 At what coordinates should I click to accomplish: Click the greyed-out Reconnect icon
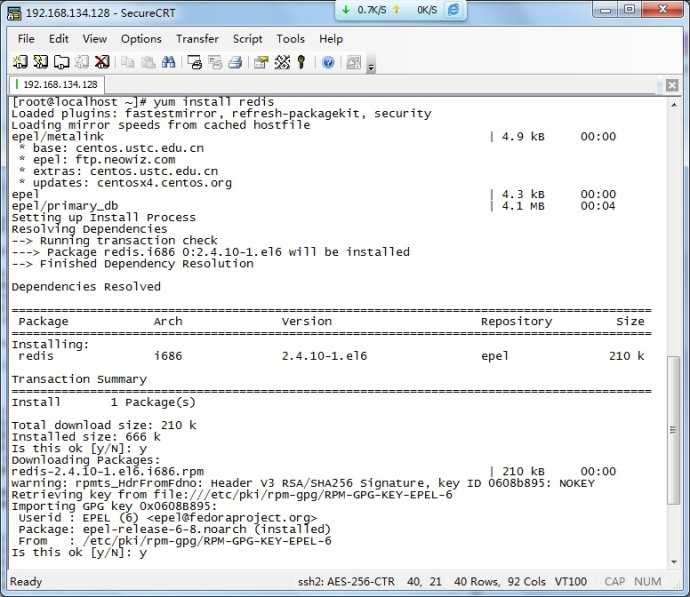coord(82,62)
